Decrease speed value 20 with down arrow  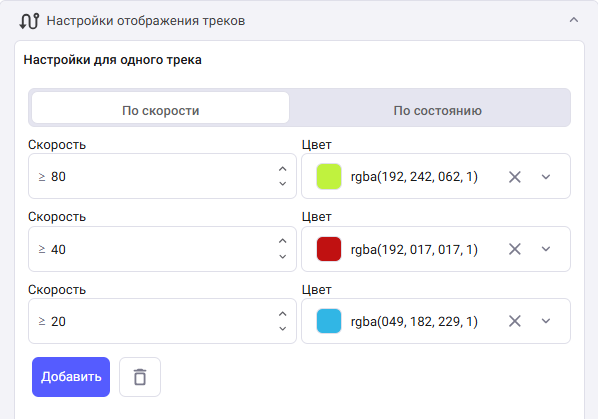282,329
